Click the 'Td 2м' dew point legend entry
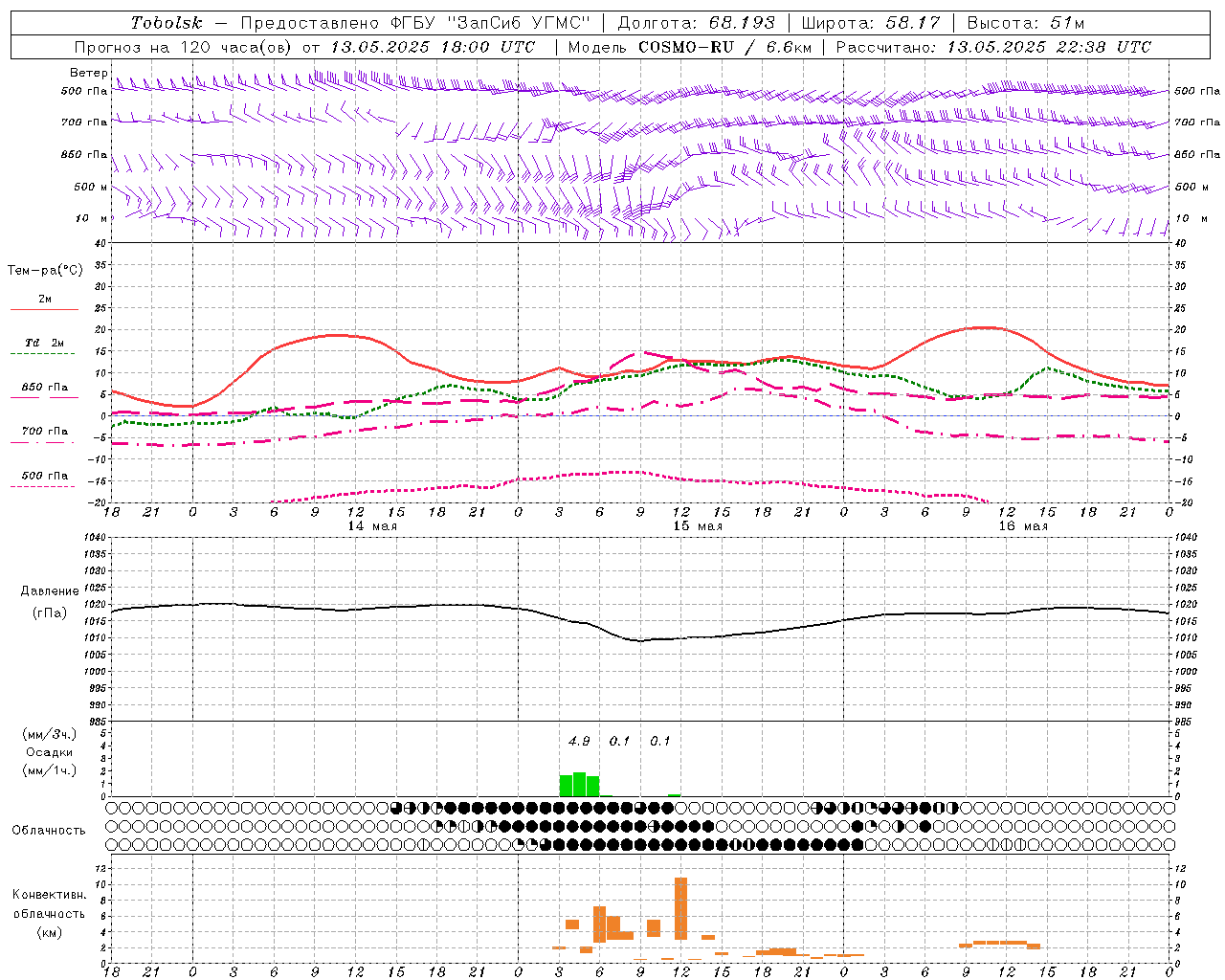The image size is (1225, 980). [x=44, y=343]
